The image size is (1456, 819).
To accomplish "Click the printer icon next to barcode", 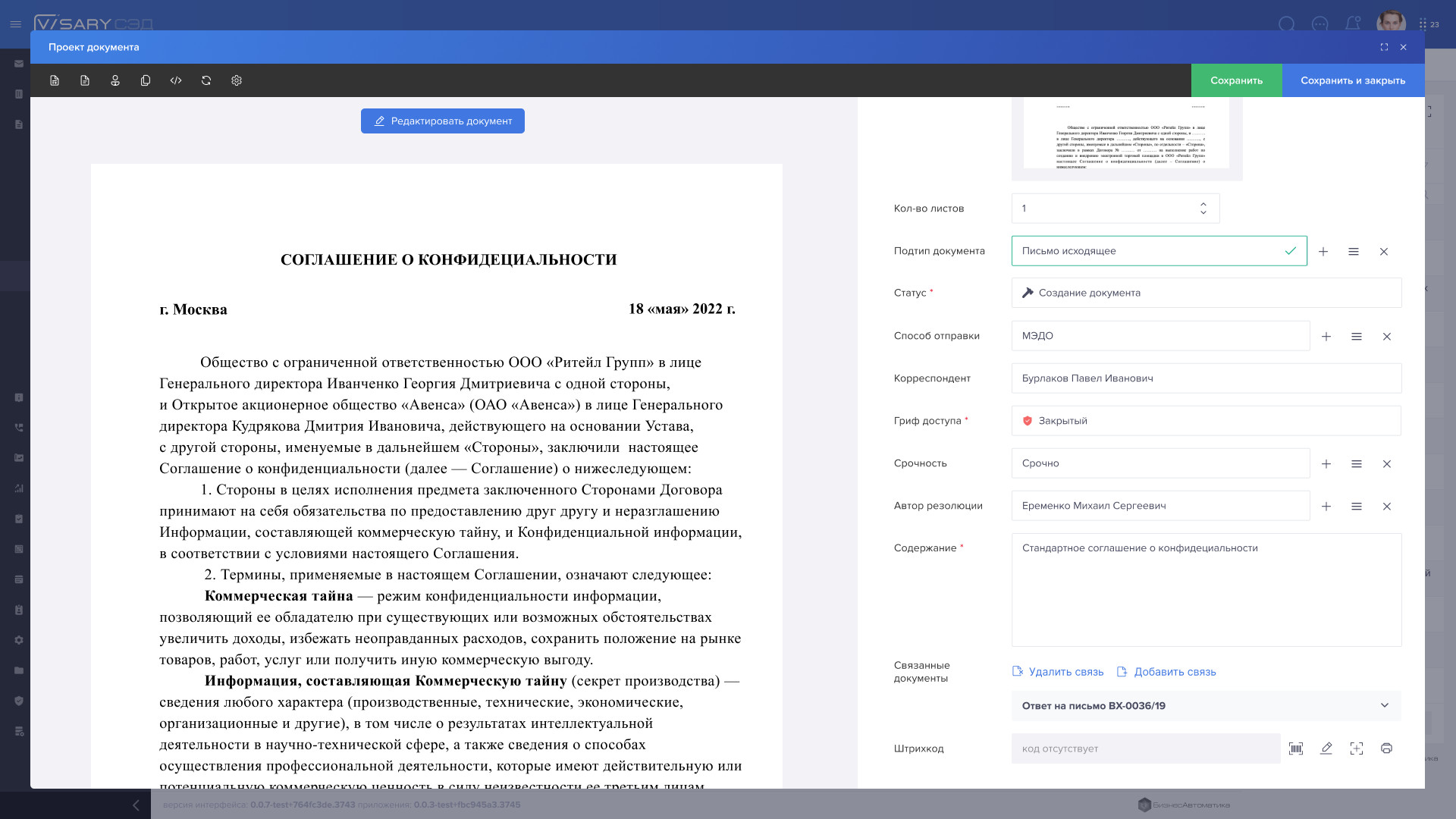I will [x=1386, y=748].
